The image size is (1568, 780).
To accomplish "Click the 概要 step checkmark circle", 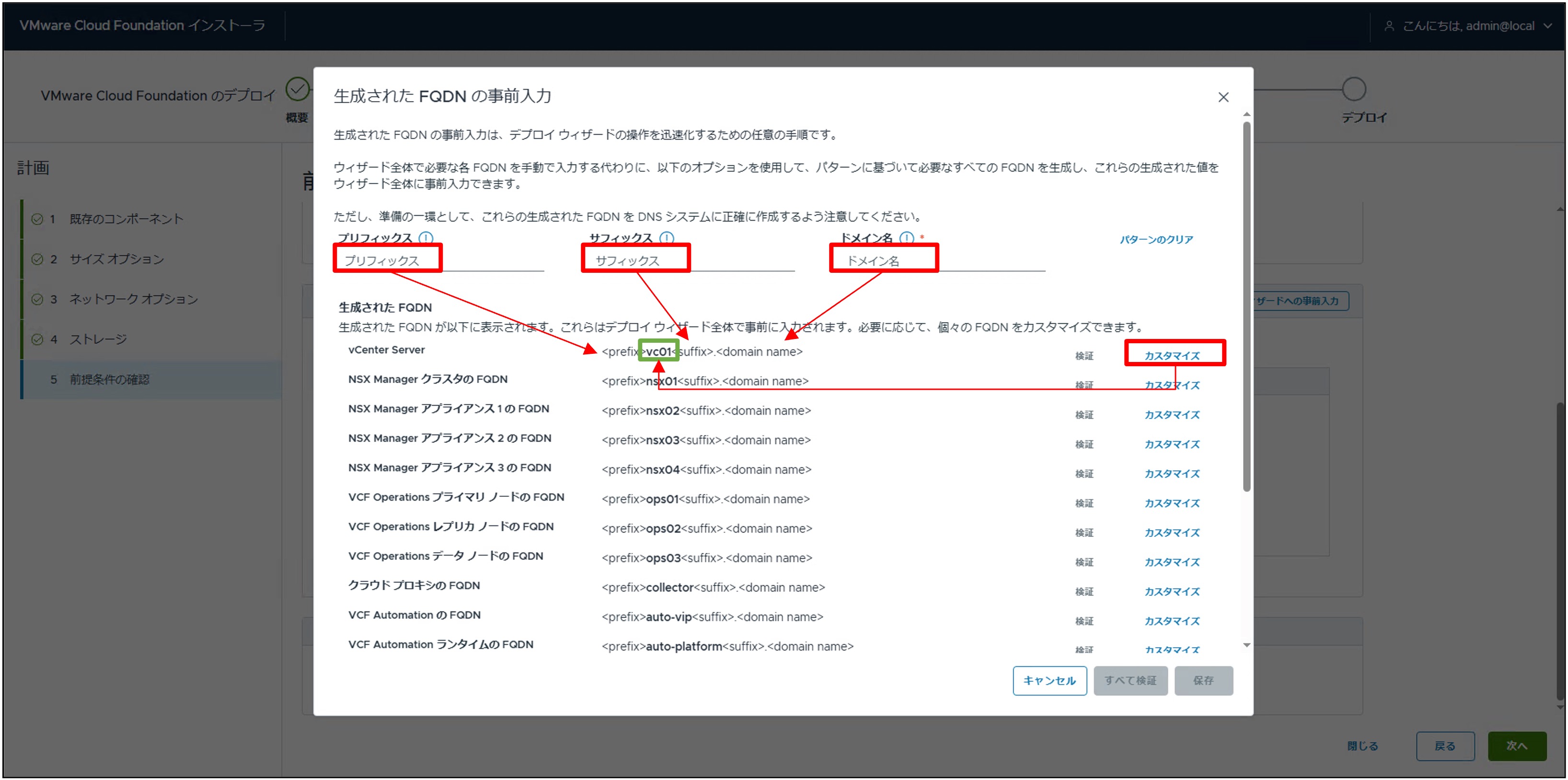I will point(298,89).
